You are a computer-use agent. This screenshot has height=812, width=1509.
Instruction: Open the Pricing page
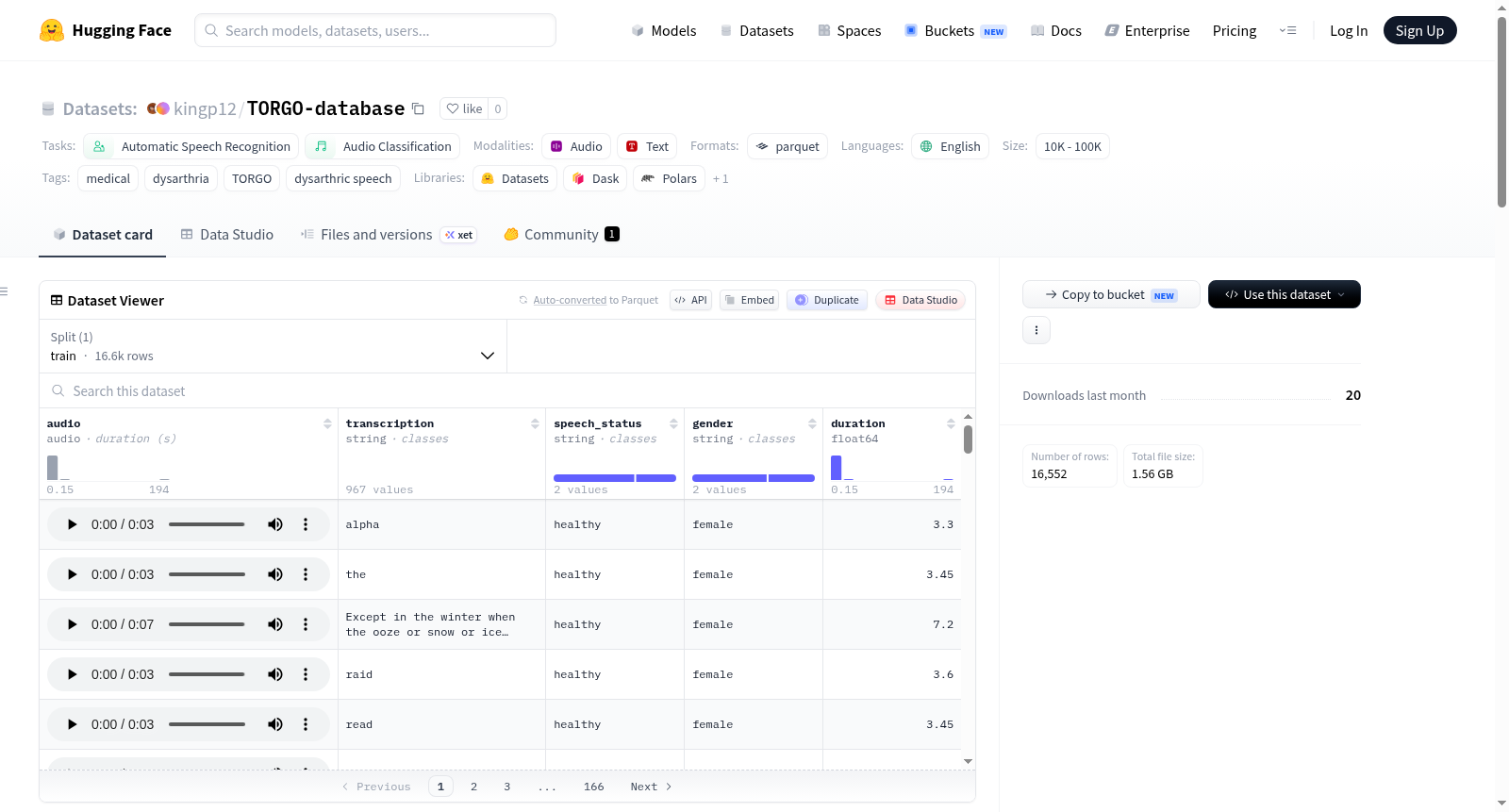(1235, 31)
